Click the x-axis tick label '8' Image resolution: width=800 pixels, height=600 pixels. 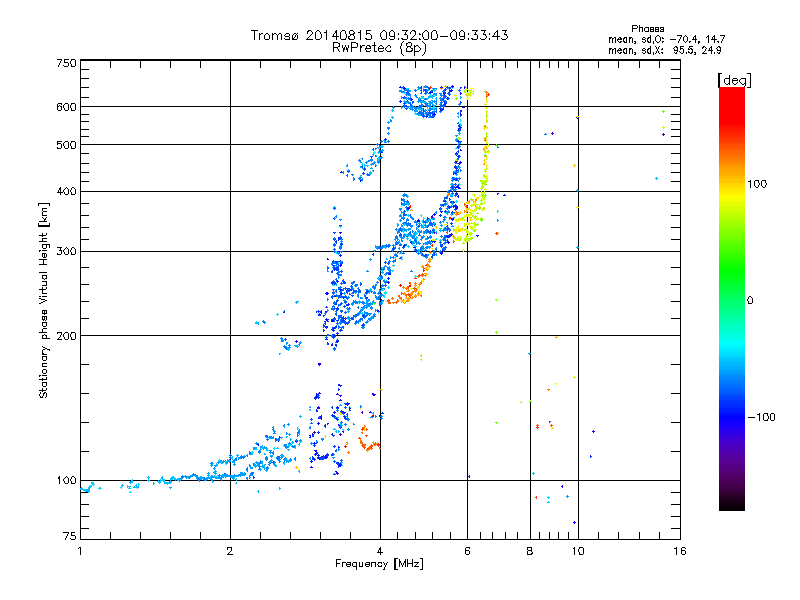[530, 552]
